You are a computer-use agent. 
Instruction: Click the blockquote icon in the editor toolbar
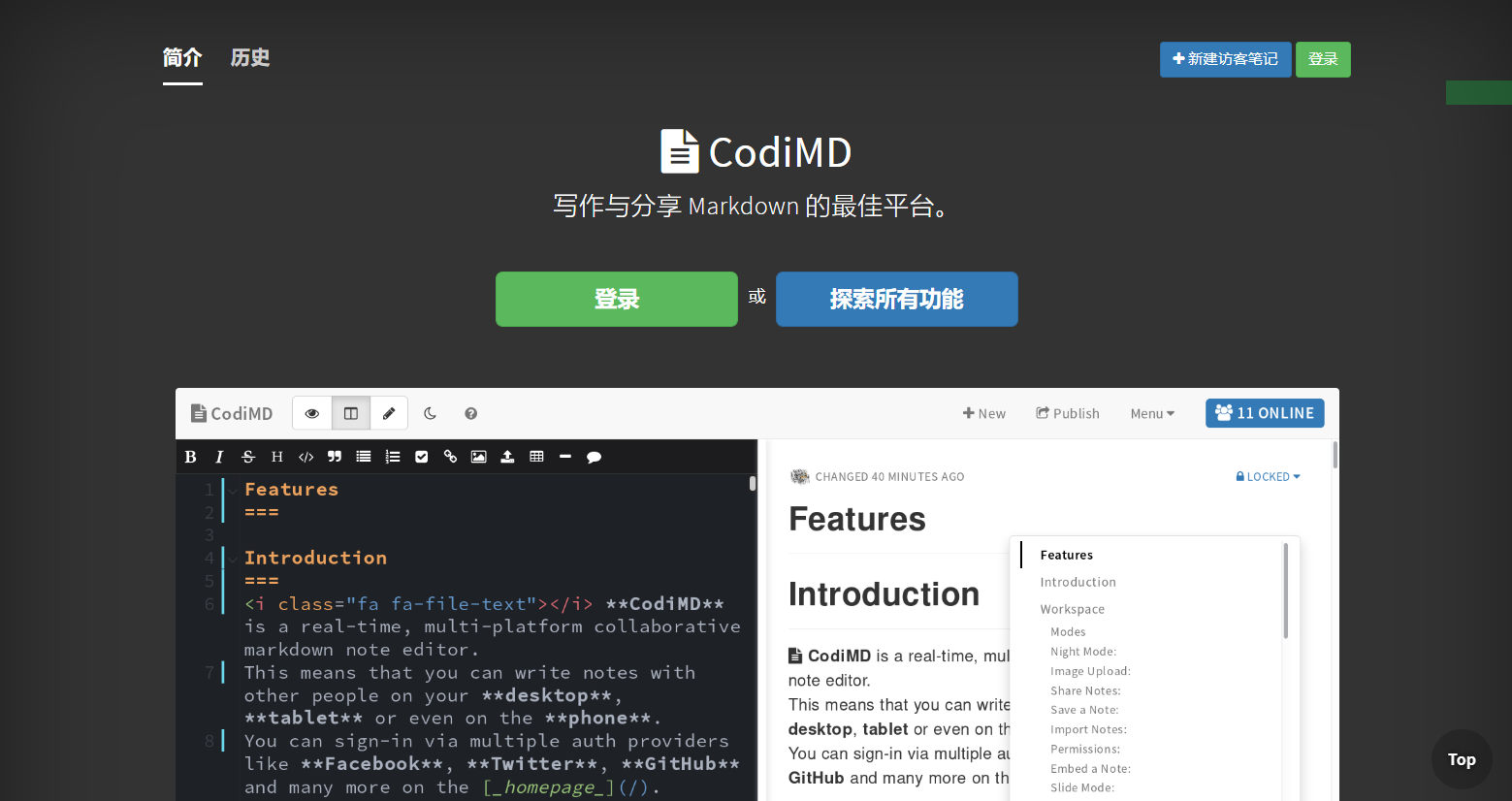pos(335,456)
